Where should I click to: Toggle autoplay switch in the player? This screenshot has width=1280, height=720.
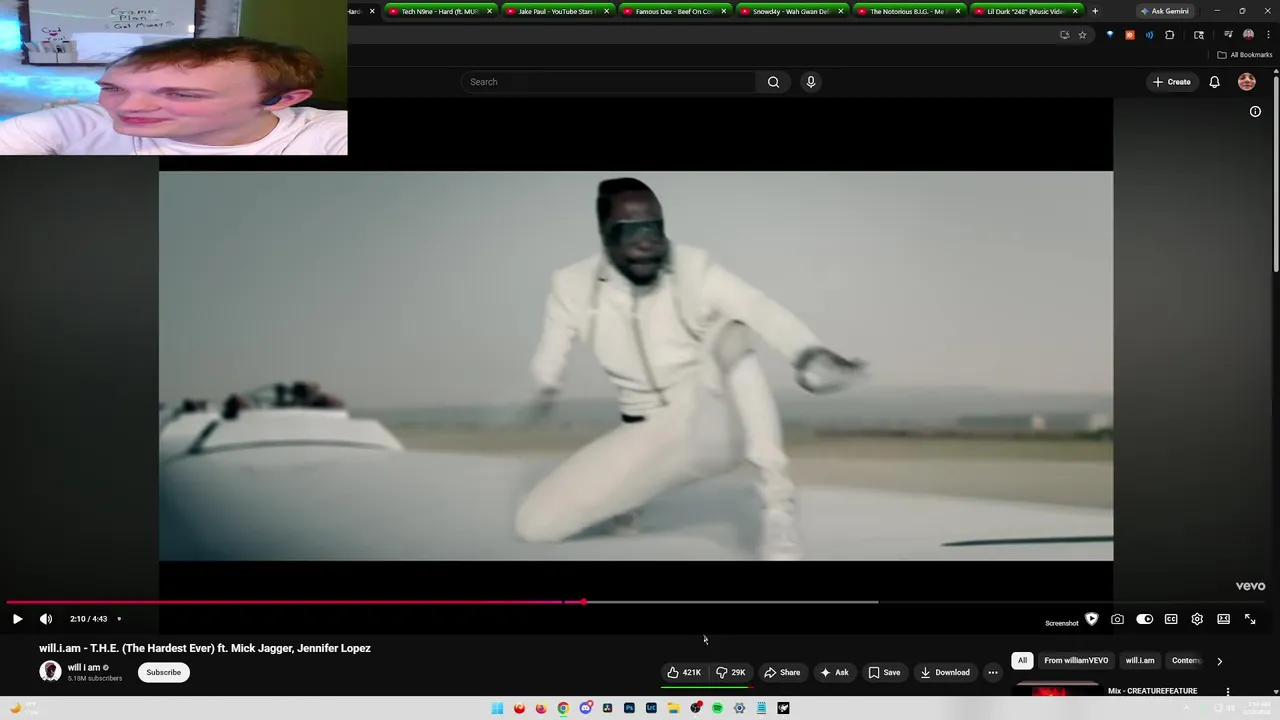[1144, 619]
